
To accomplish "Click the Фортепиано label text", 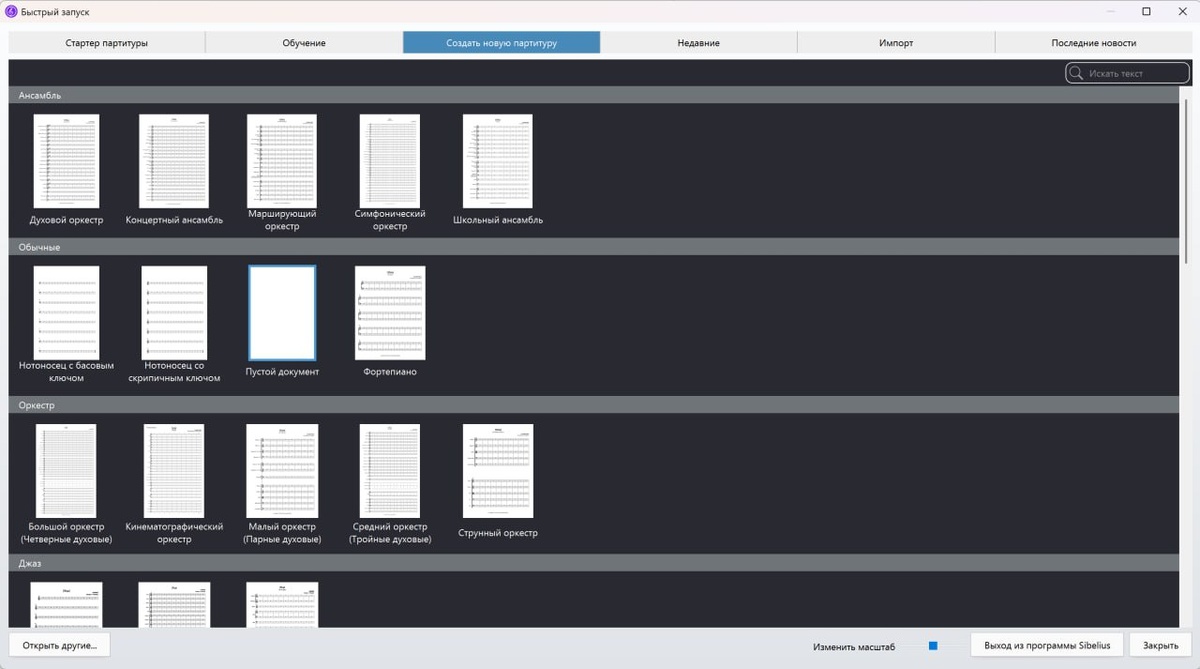I will (390, 372).
